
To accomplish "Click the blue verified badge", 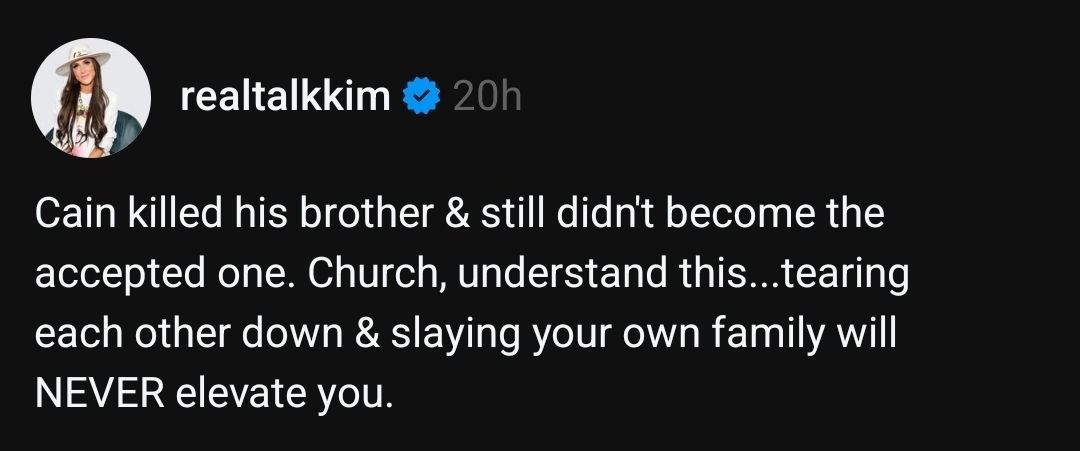I will pos(421,97).
